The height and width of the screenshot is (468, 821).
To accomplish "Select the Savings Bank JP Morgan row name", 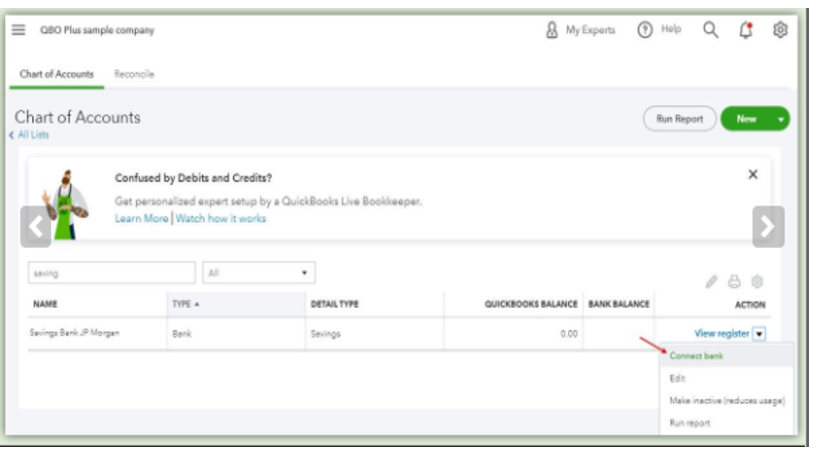I will click(74, 332).
